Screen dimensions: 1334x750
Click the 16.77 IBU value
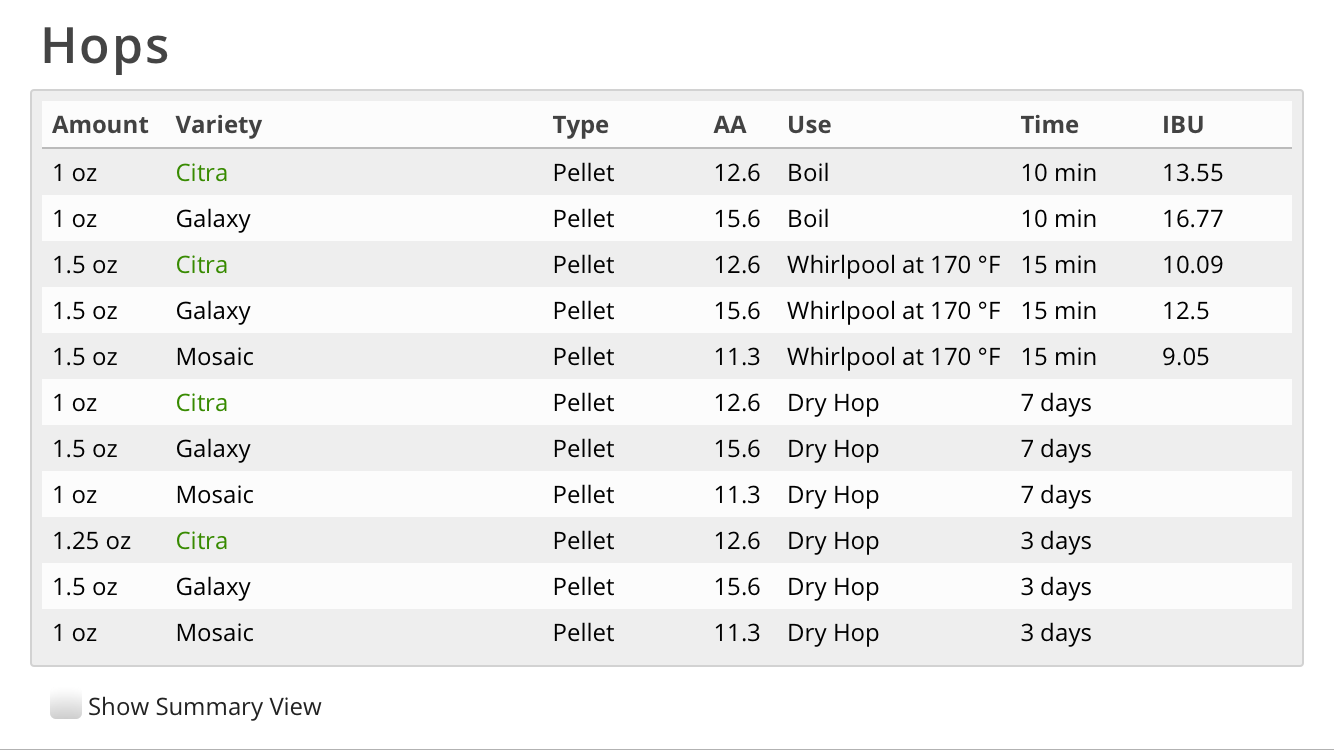click(x=1193, y=219)
